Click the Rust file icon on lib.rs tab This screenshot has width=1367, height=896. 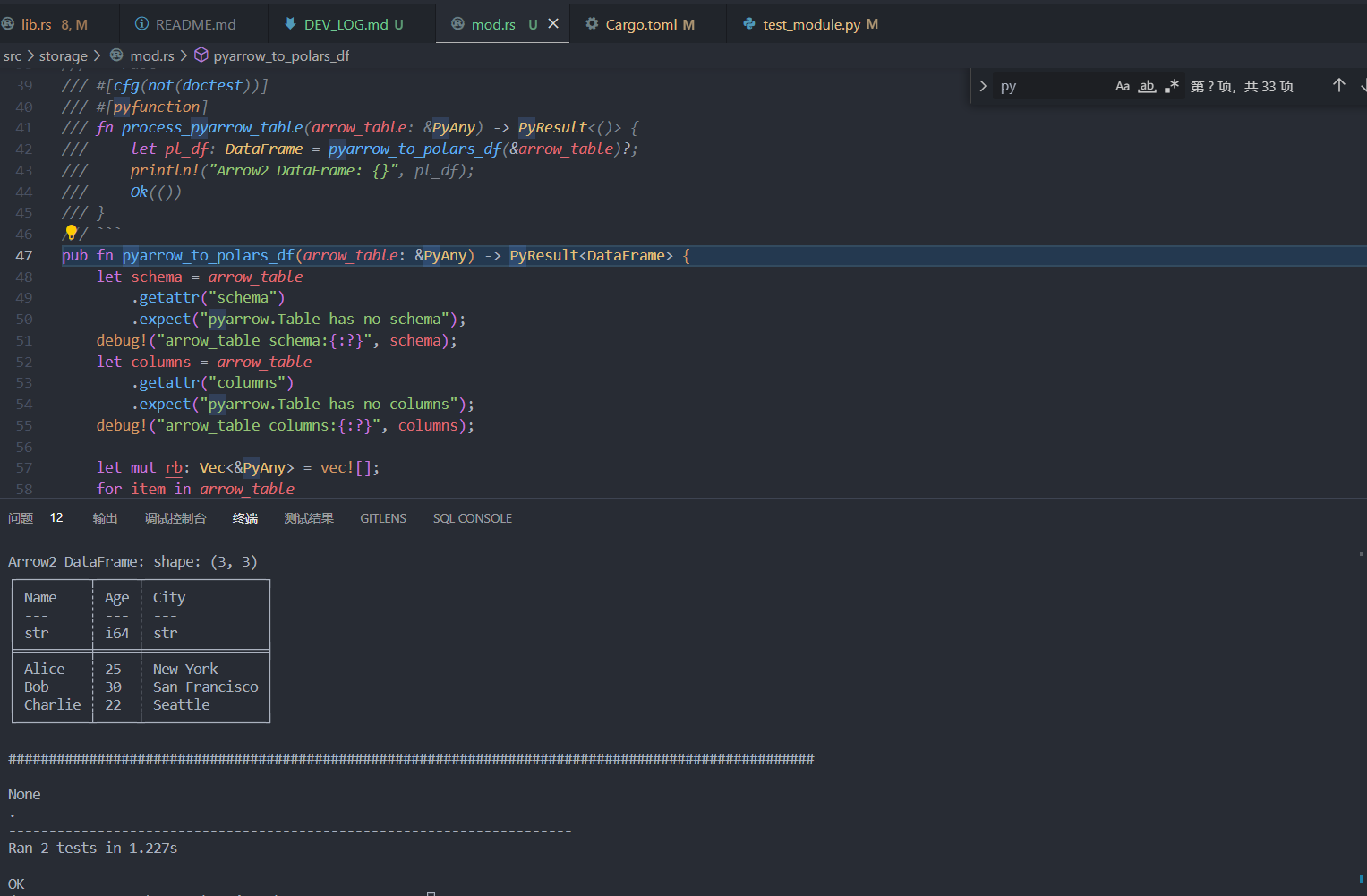pos(8,24)
